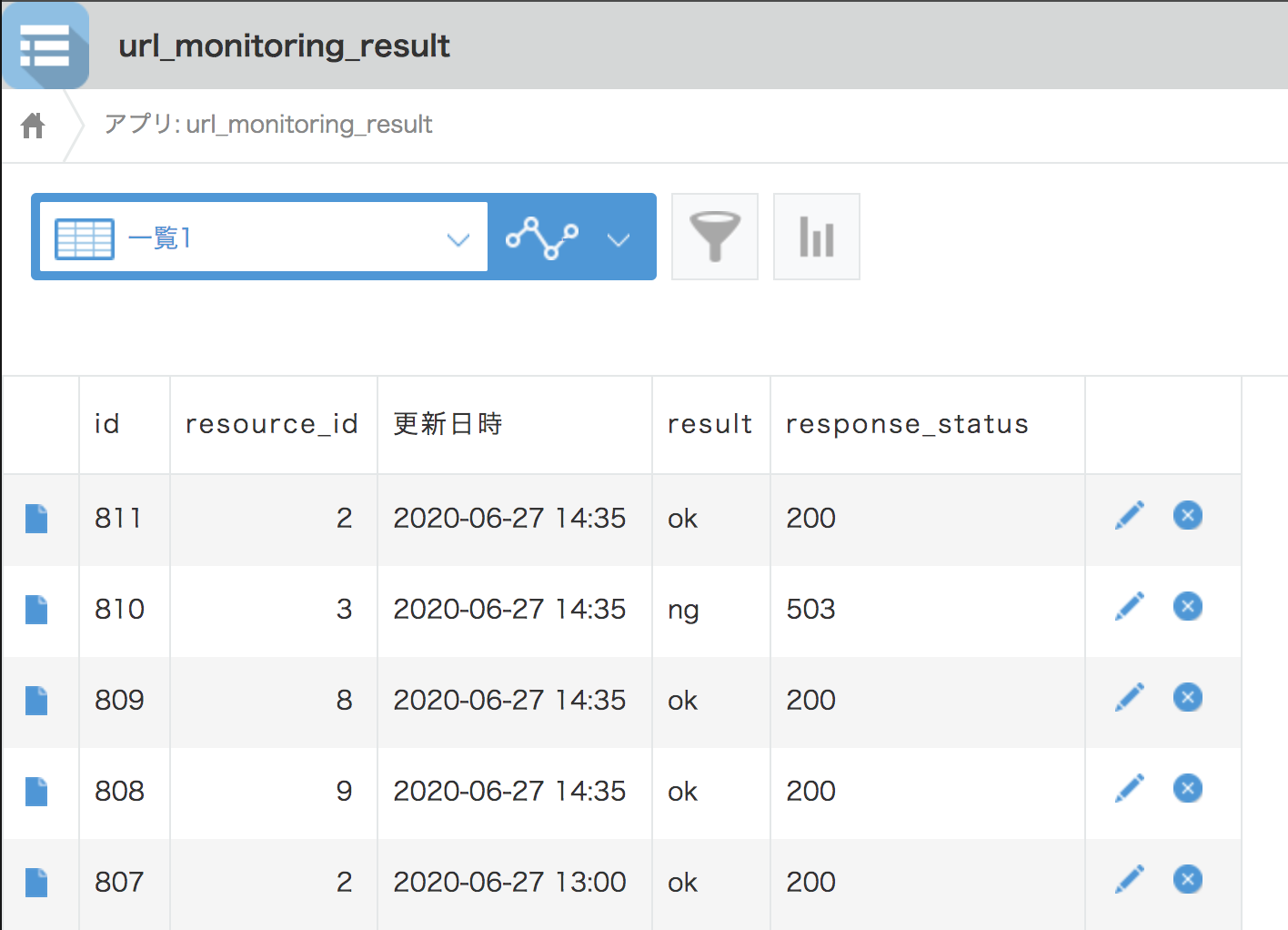Open record details for id 809

[36, 701]
